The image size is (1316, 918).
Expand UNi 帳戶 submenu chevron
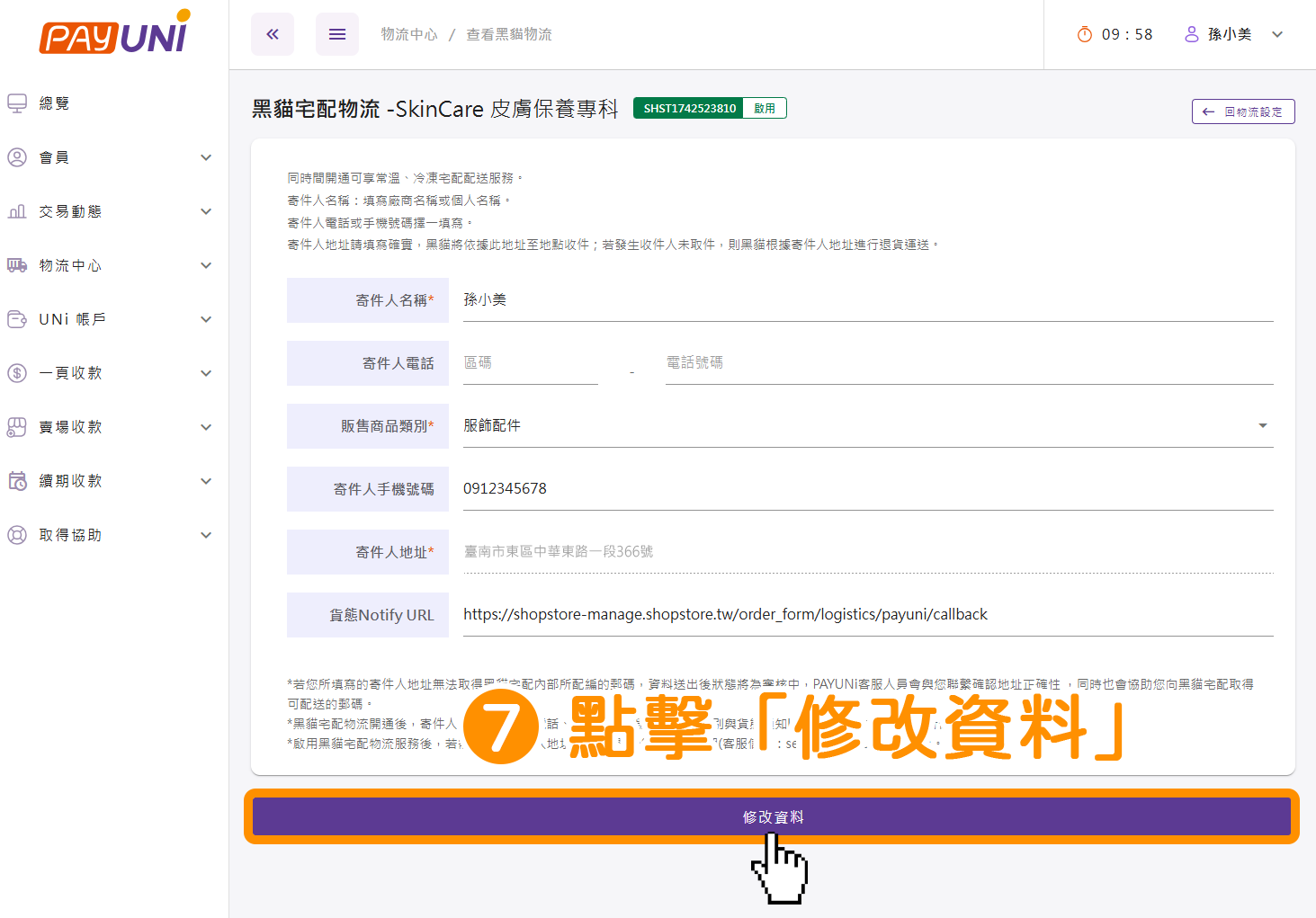[x=206, y=319]
